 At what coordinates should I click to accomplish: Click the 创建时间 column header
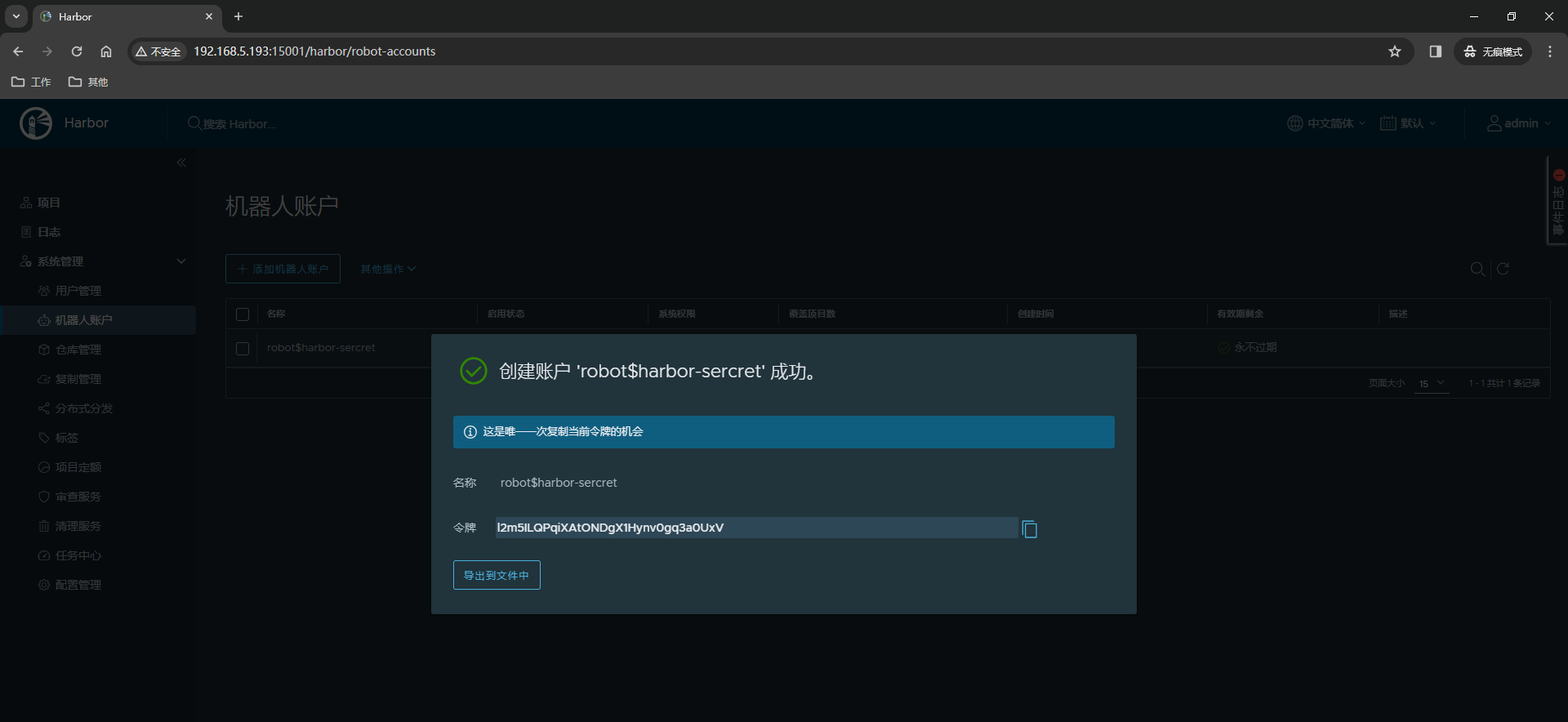click(x=1036, y=314)
